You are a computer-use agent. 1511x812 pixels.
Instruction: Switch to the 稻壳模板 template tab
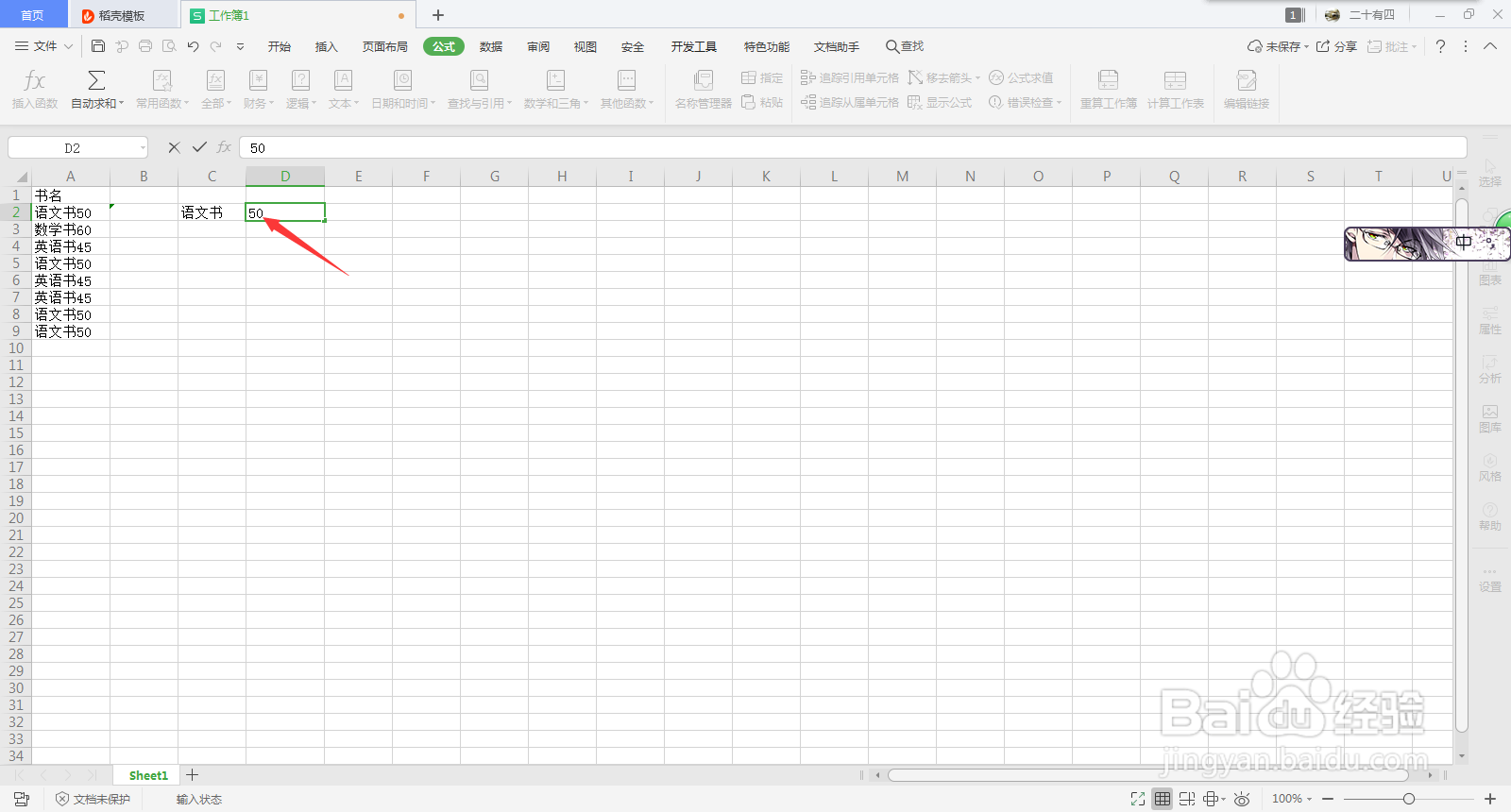pyautogui.click(x=123, y=15)
